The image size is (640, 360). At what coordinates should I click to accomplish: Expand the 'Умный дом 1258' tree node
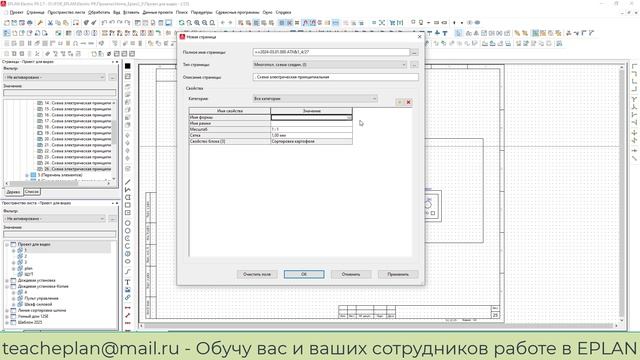(7, 316)
